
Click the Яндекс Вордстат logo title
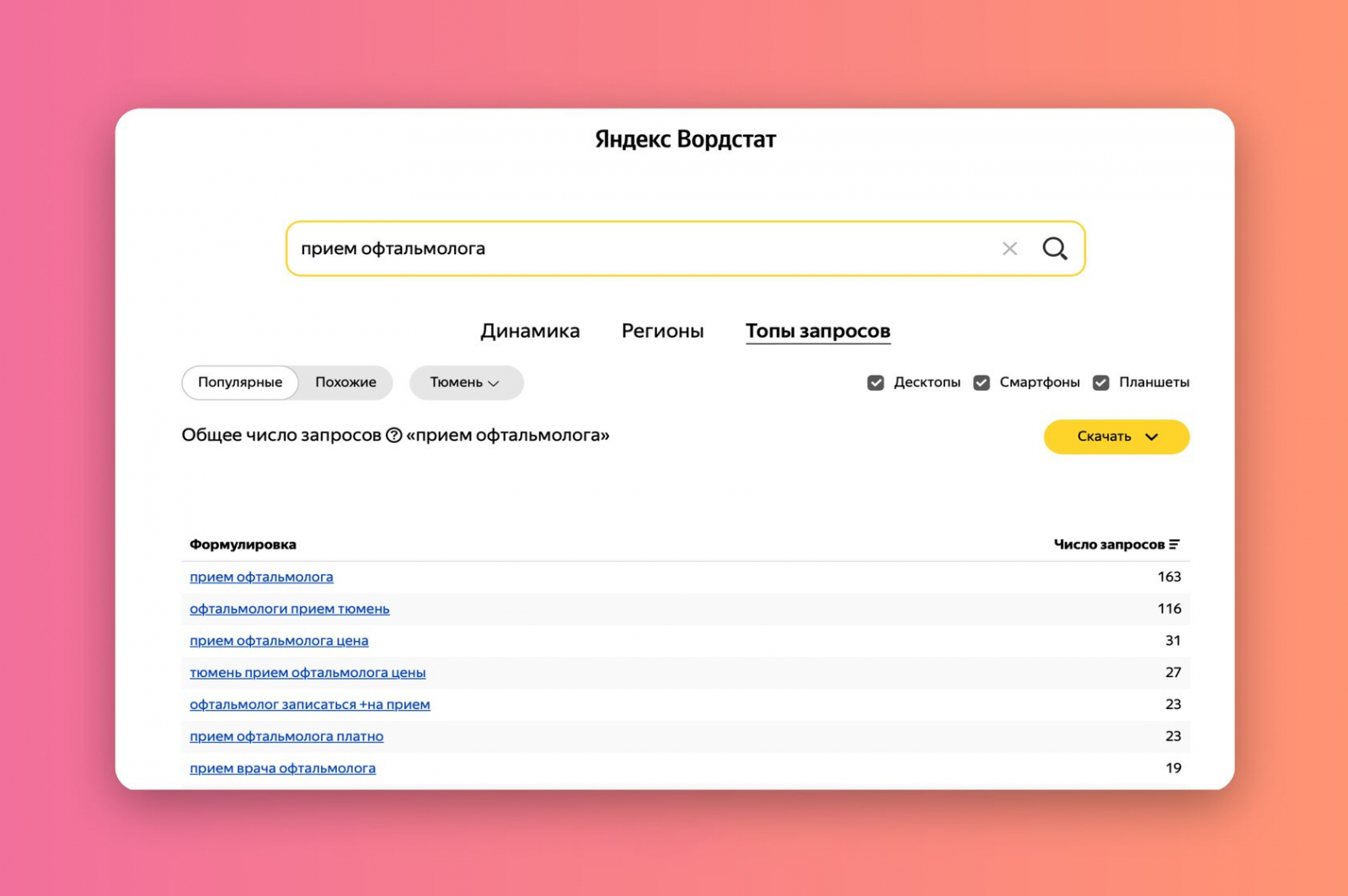[686, 139]
